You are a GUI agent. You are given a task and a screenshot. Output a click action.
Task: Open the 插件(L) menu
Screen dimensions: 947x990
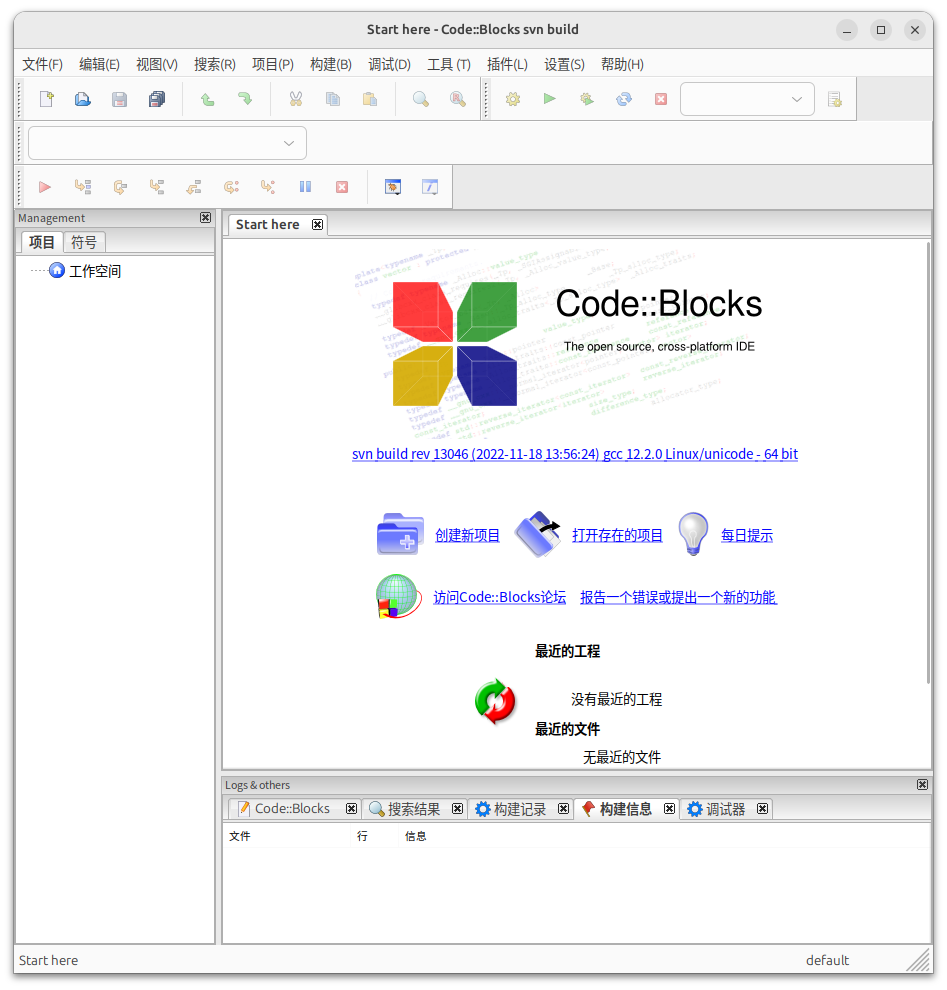point(507,64)
